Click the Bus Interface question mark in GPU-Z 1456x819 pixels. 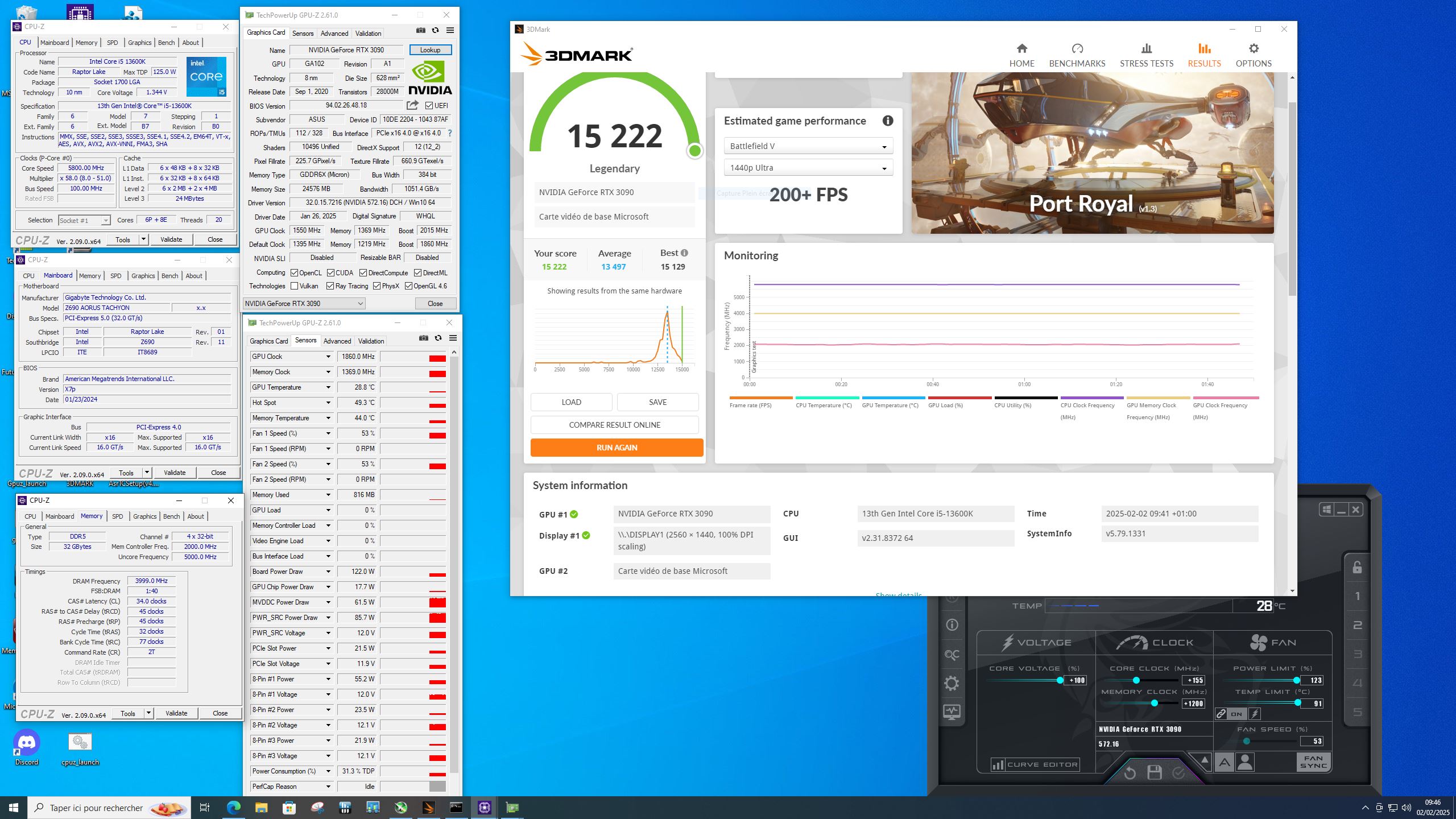pos(449,133)
